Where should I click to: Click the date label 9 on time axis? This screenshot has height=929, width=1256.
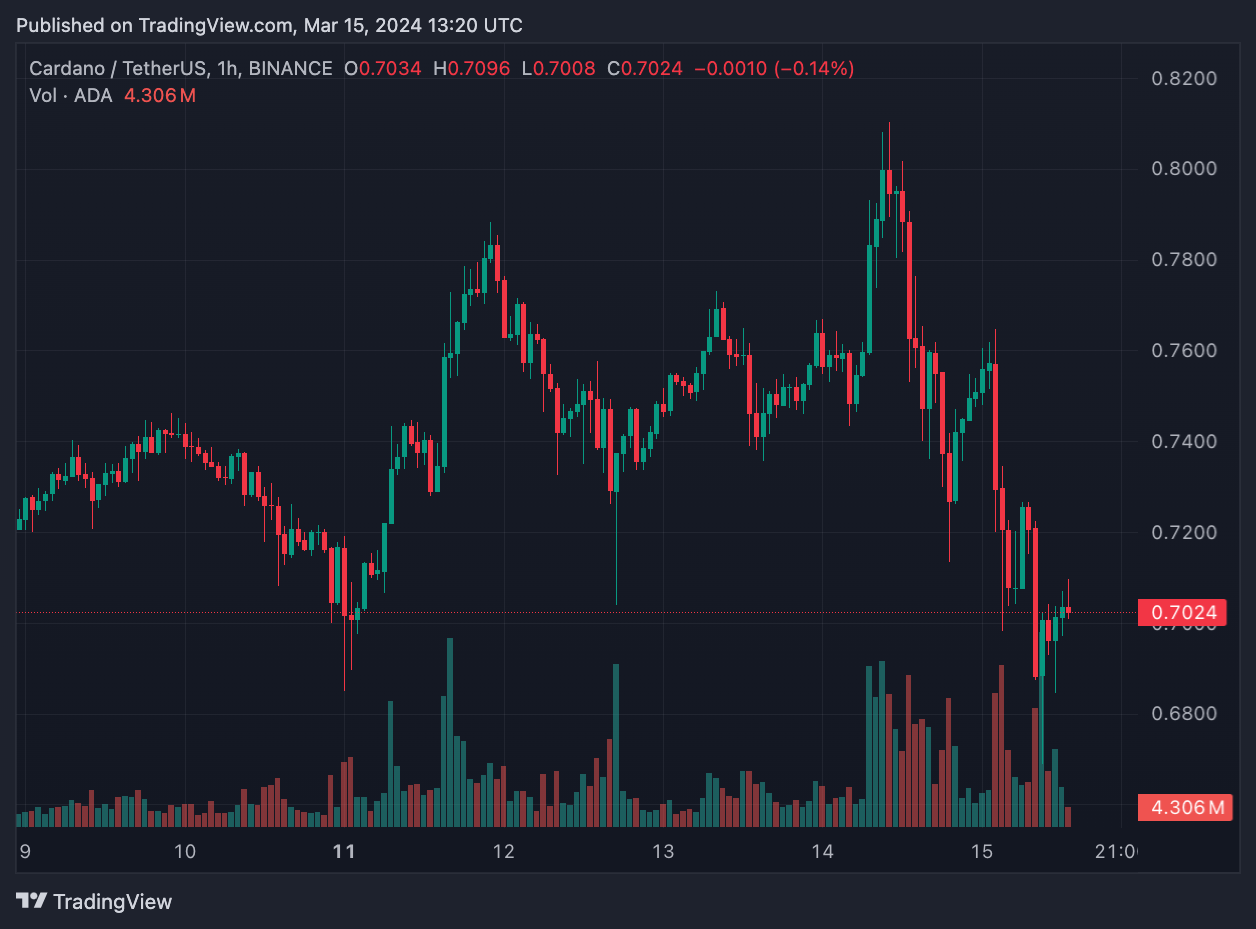(x=24, y=852)
